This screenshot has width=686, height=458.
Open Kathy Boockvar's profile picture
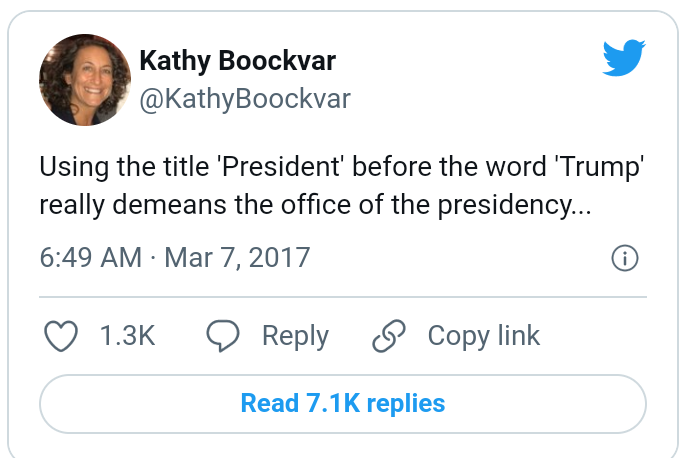coord(85,79)
